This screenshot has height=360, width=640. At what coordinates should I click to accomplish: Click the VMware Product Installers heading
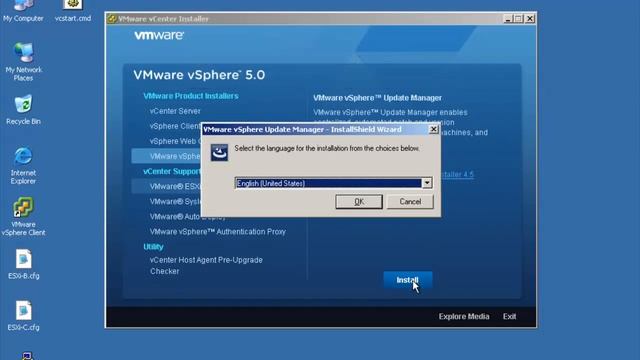[x=191, y=96]
